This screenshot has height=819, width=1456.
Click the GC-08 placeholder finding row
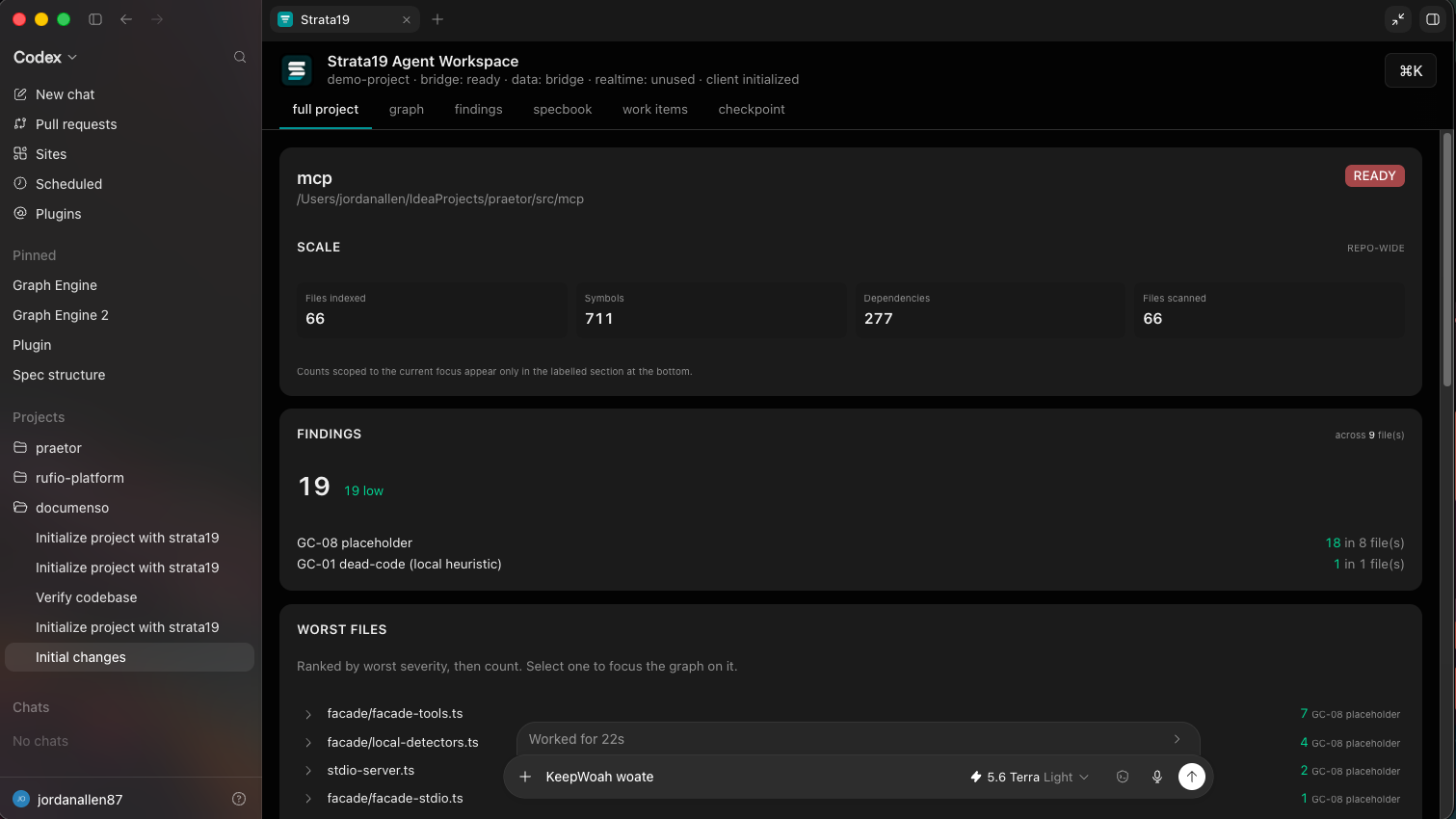pyautogui.click(x=850, y=543)
